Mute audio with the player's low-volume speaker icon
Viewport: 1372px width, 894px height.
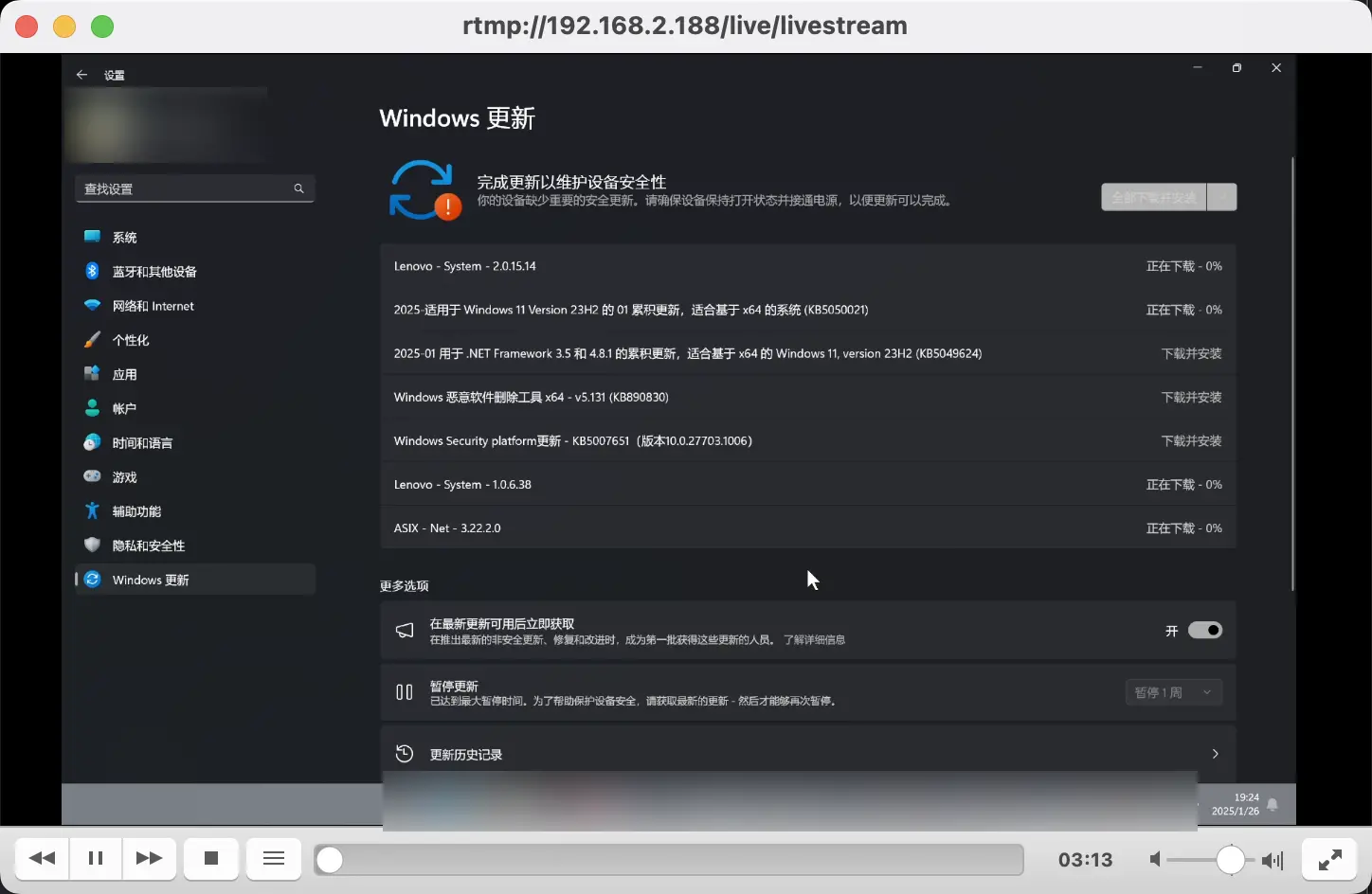click(1155, 859)
